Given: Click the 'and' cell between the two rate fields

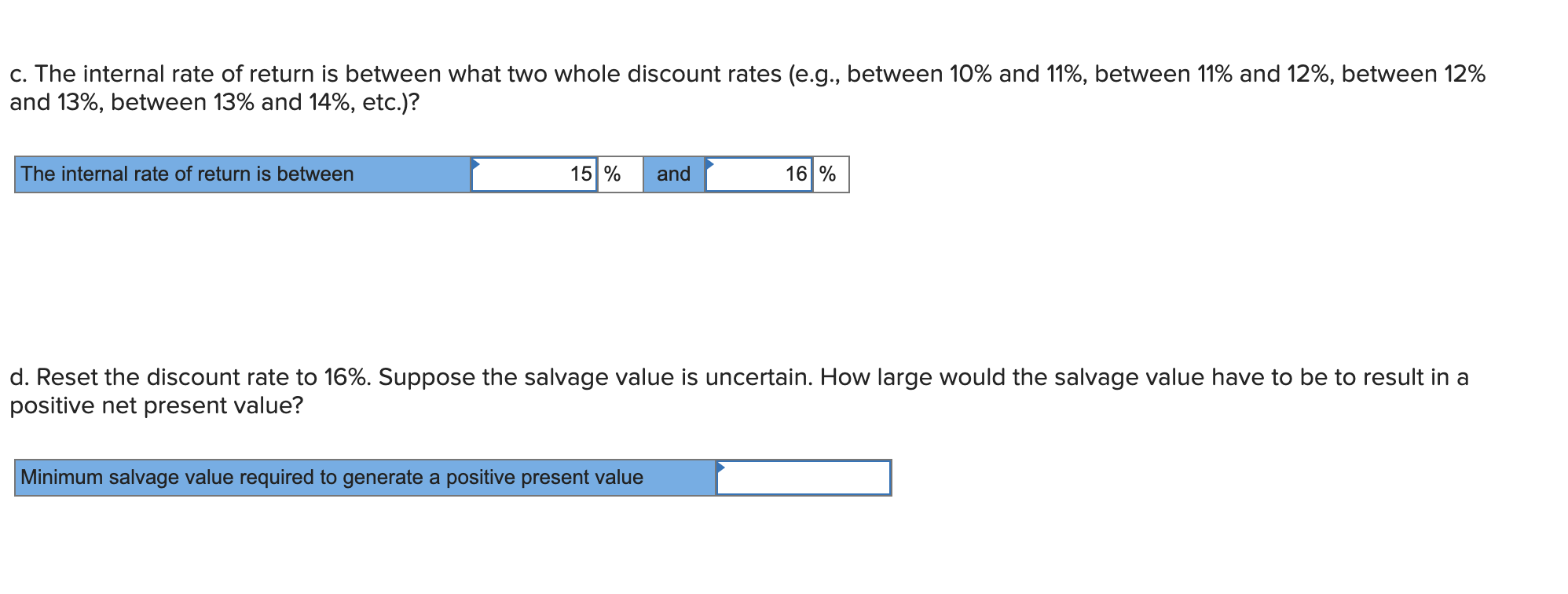Looking at the screenshot, I should 672,174.
